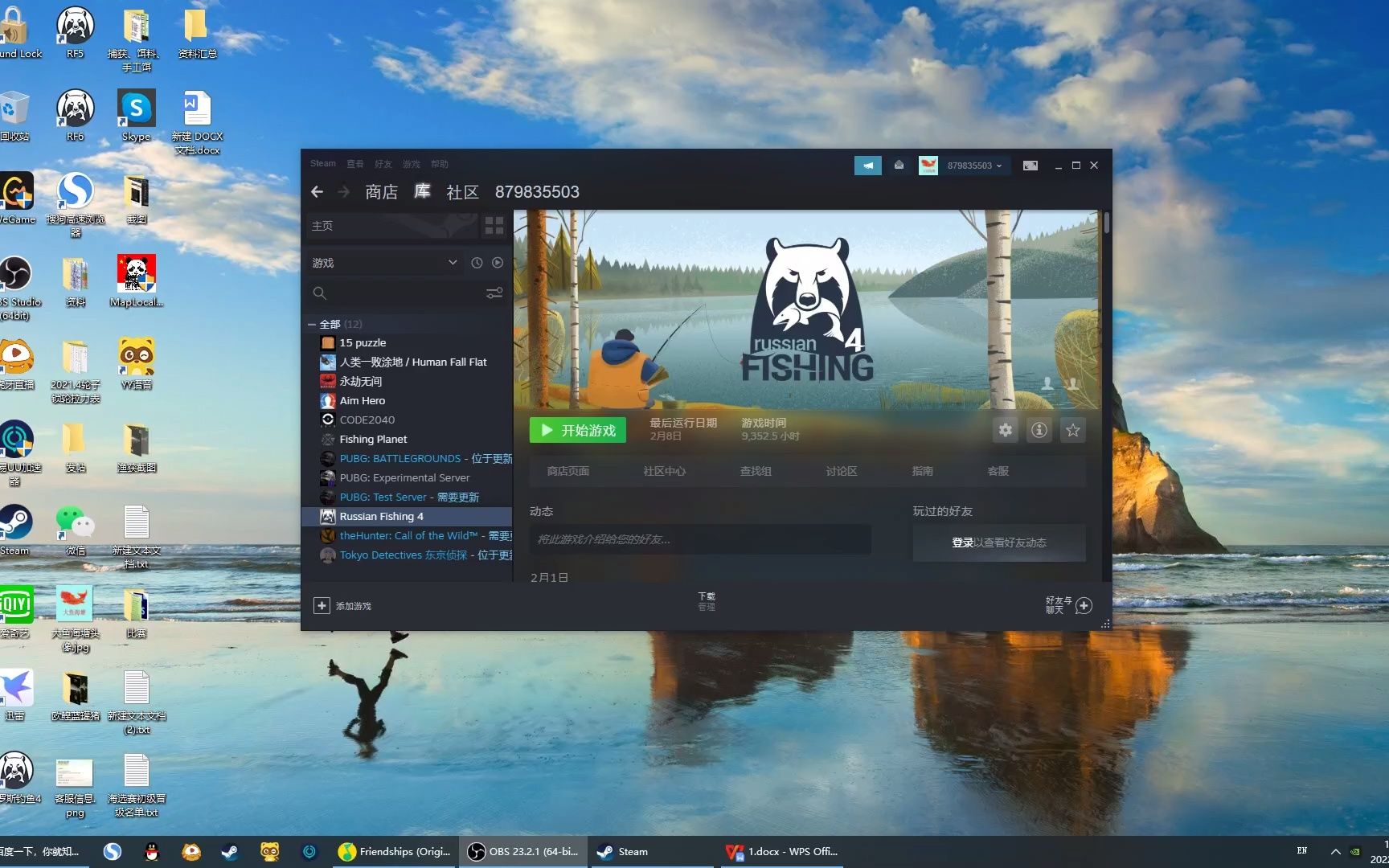Select Tokyo Detectives 东京侦探 entry
Screen dimensions: 1389x868
click(408, 555)
